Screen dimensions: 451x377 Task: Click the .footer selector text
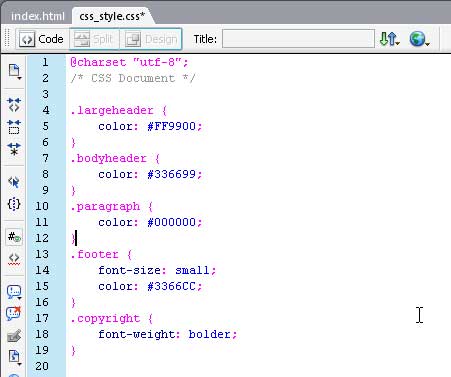pos(94,254)
